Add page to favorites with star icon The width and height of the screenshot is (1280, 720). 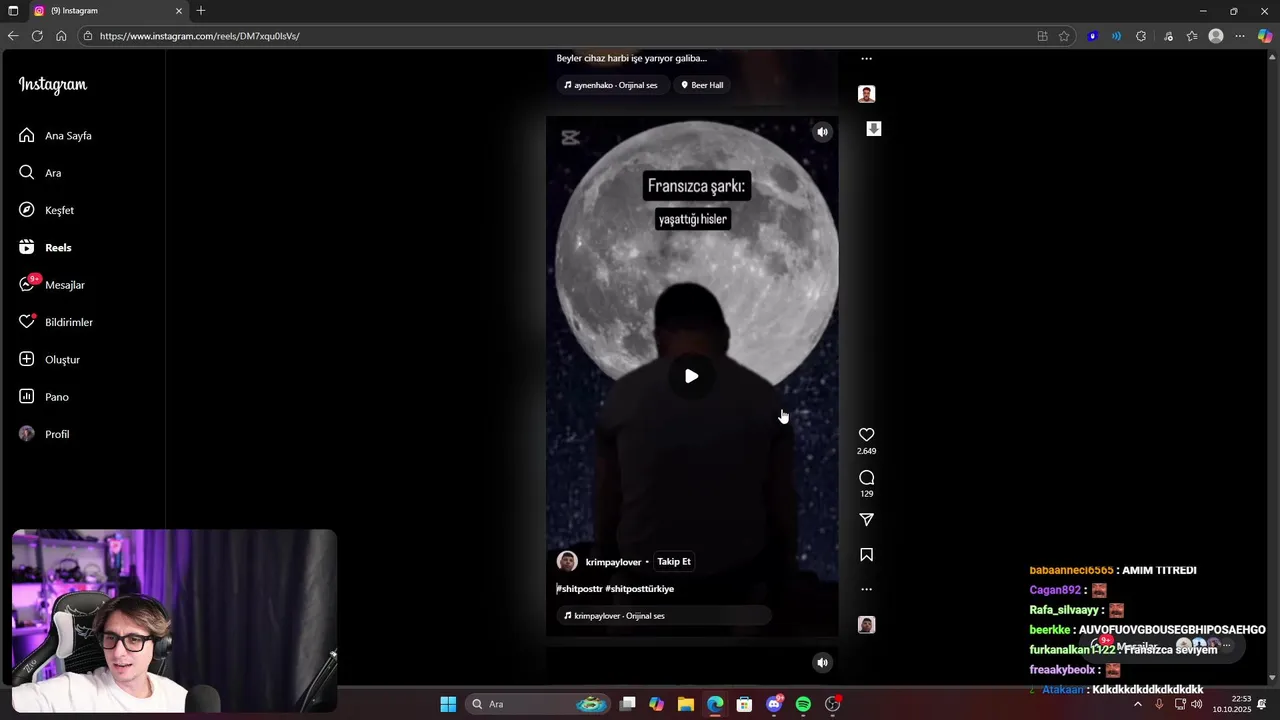[1064, 36]
